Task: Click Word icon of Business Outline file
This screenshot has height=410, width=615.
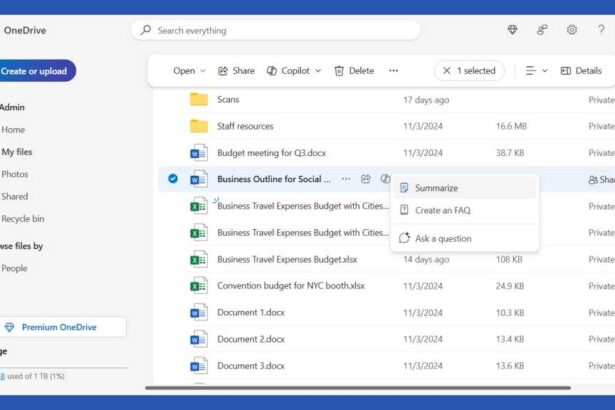Action: [199, 179]
